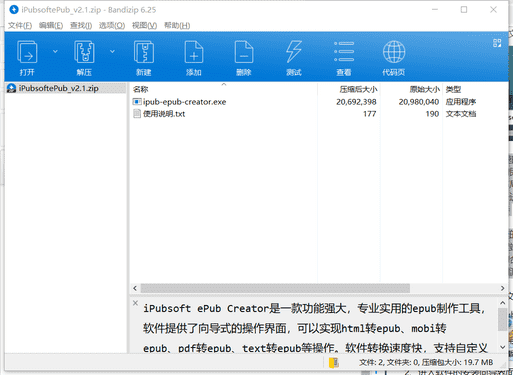This screenshot has height=375, width=513.
Task: Select iPubsoftePub_v2.1.zip in the tree pane
Action: point(66,88)
